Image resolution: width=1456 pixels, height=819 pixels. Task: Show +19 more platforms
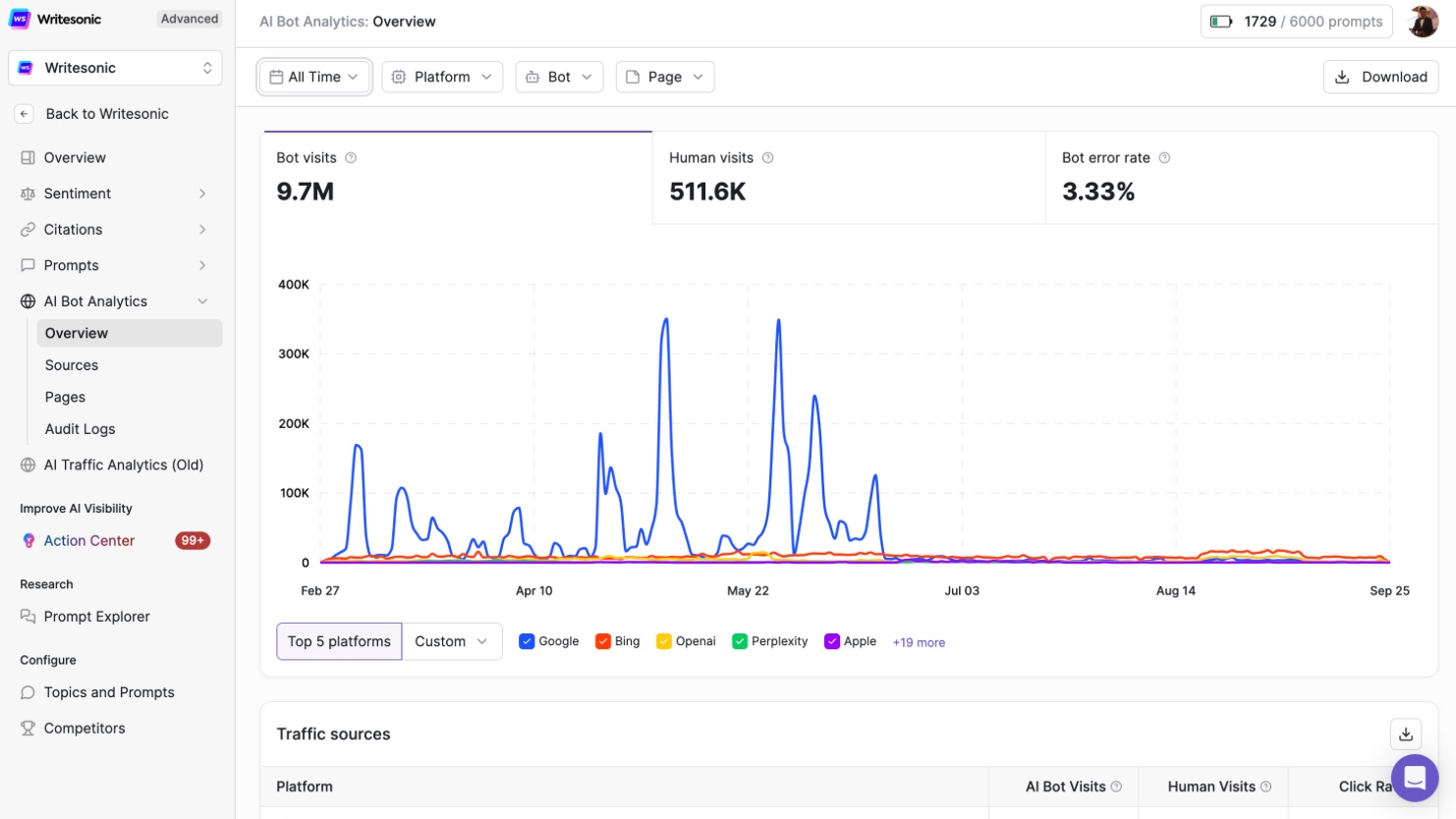[x=920, y=641]
